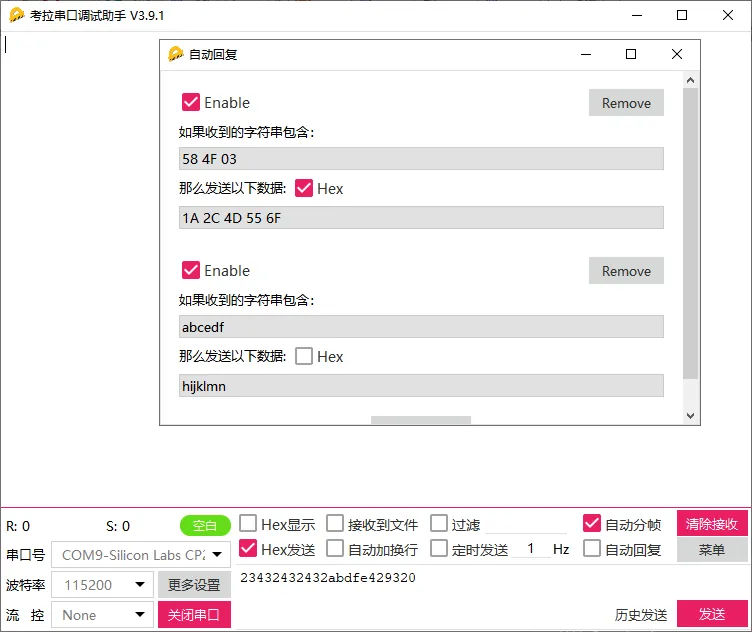Minimize the main 考拉串口调试助手 window

click(x=637, y=15)
